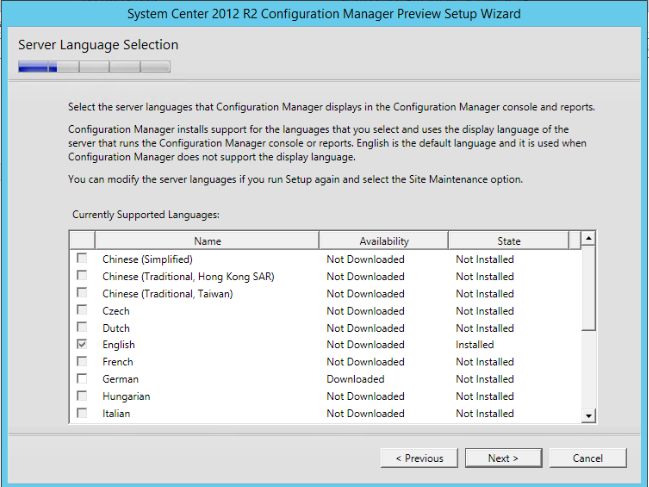Toggle the English language checkbox
The height and width of the screenshot is (487, 649).
tap(81, 345)
